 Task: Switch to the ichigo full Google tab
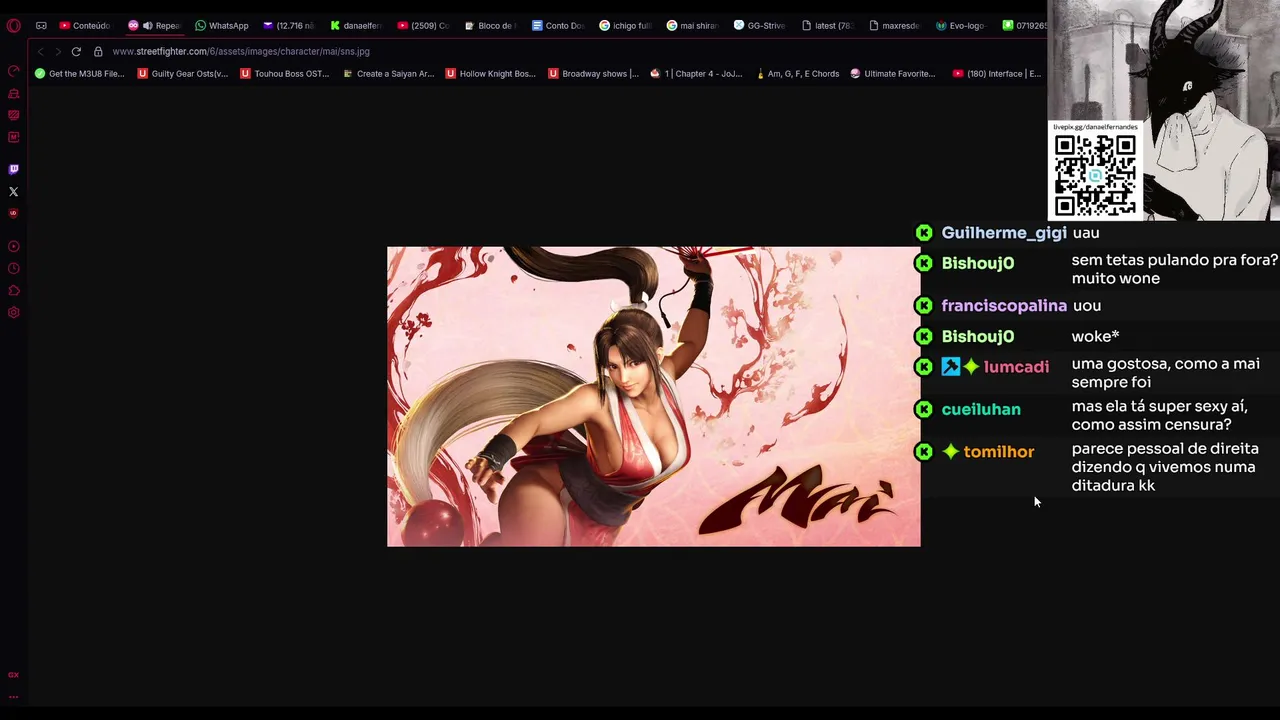626,26
